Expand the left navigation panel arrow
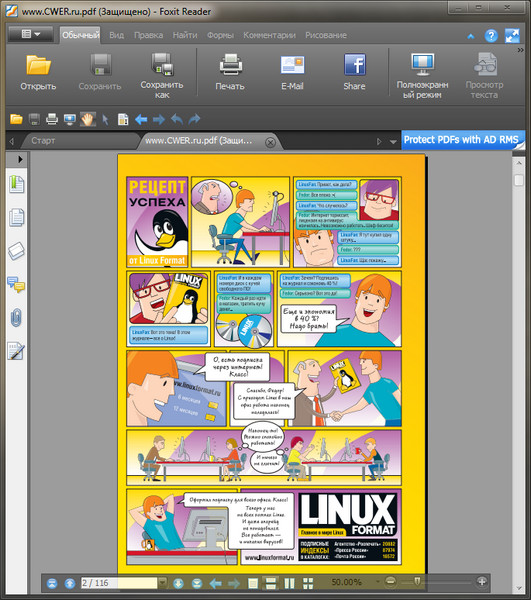Viewport: 531px width, 600px height. tap(20, 159)
